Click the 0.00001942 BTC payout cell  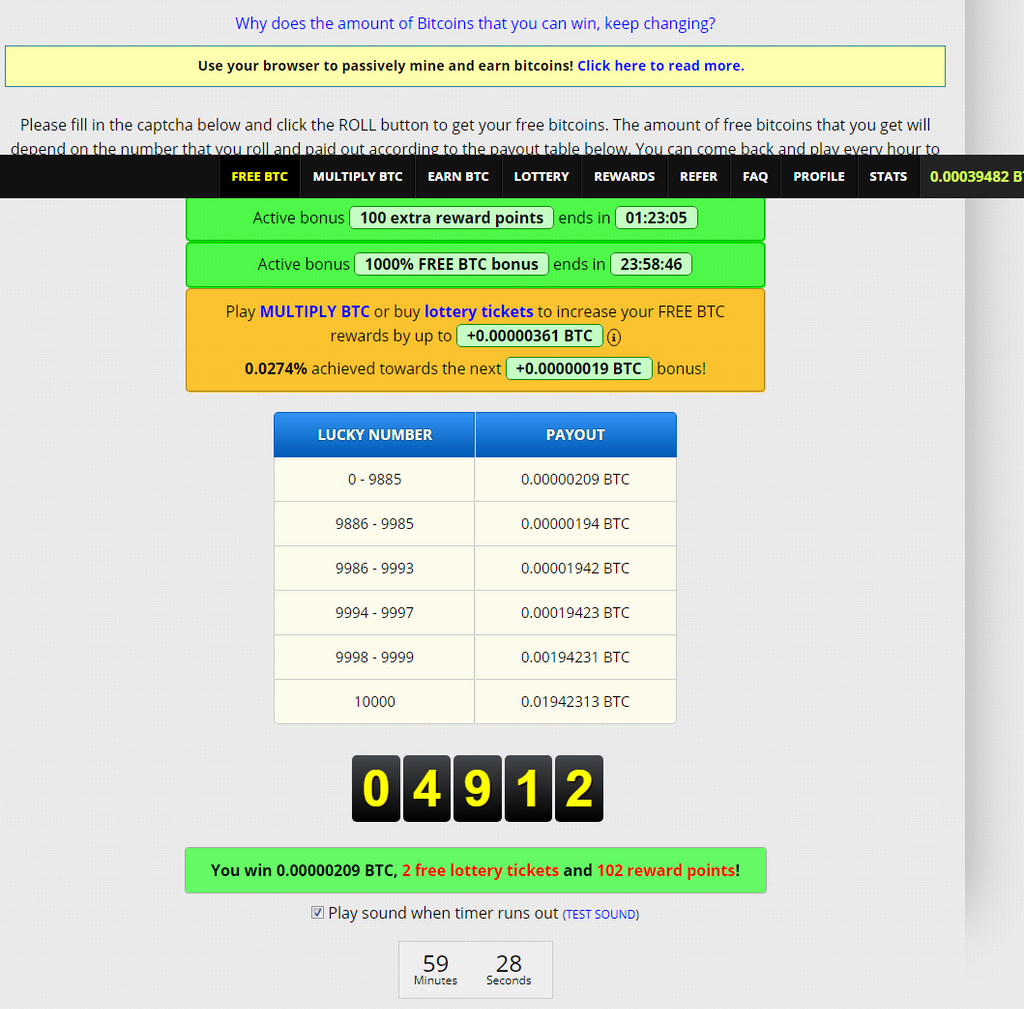pyautogui.click(x=575, y=568)
